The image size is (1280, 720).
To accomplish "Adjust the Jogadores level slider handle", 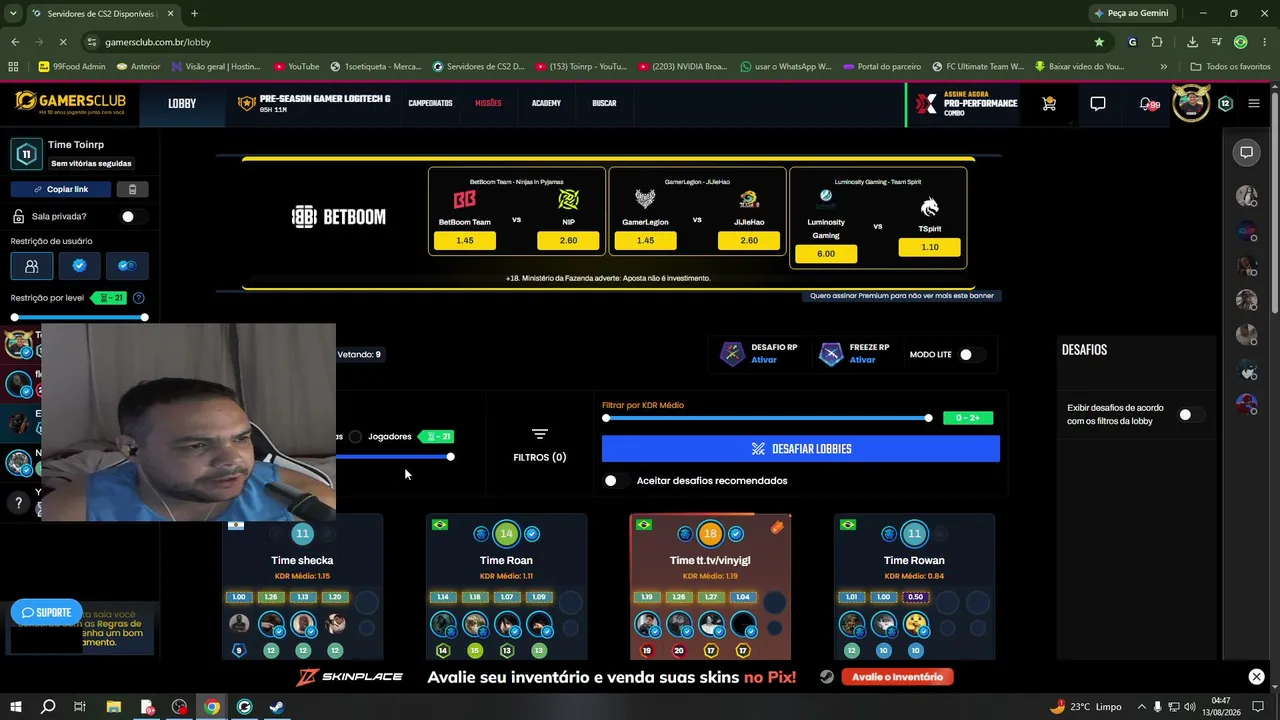I will (x=451, y=457).
